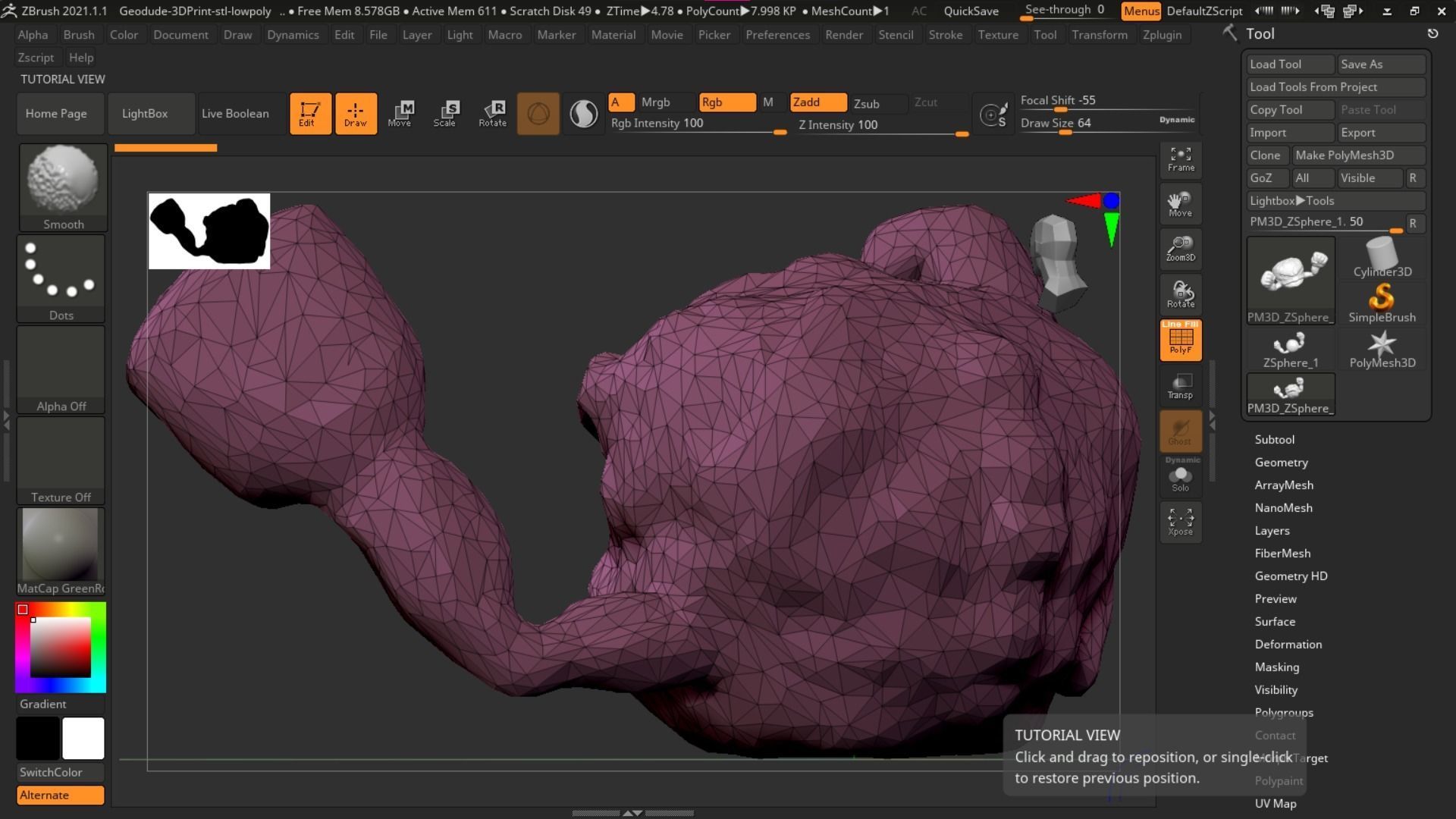Pick a hue in the color picker square
Screen dimensions: 1456x819
60,647
